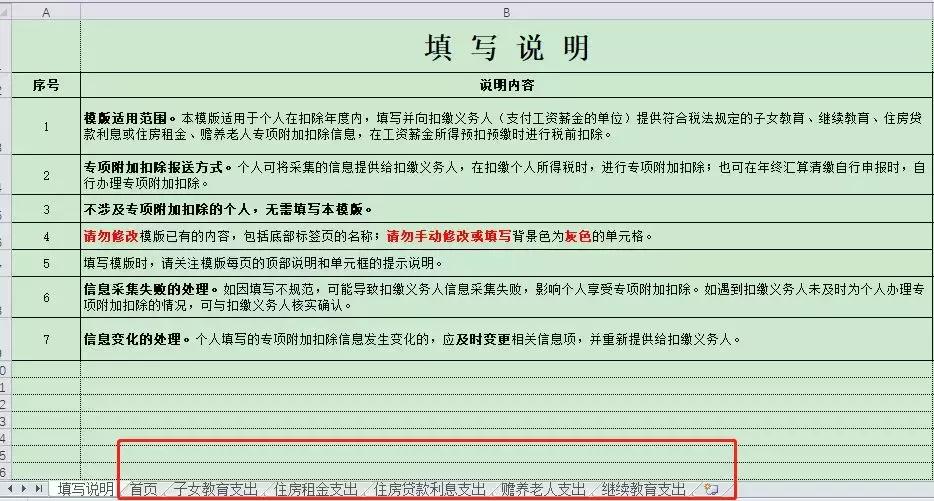This screenshot has width=934, height=501.
Task: Switch to the 继续教育支出 sheet tab
Action: click(x=643, y=489)
